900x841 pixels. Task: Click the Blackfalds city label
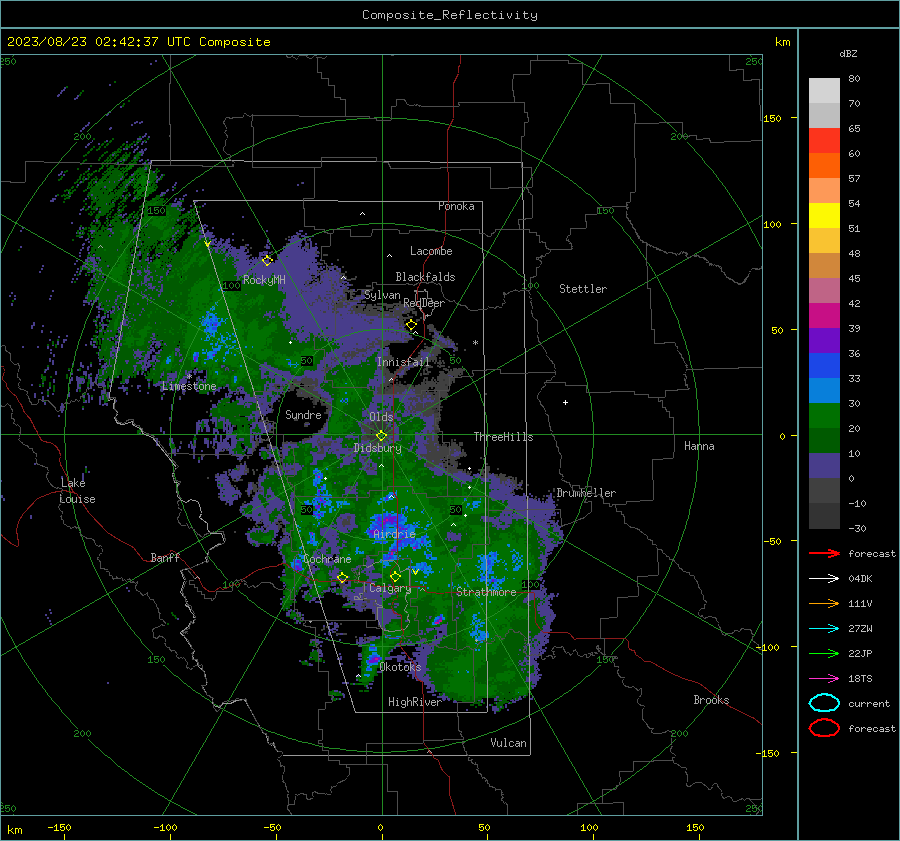(425, 277)
